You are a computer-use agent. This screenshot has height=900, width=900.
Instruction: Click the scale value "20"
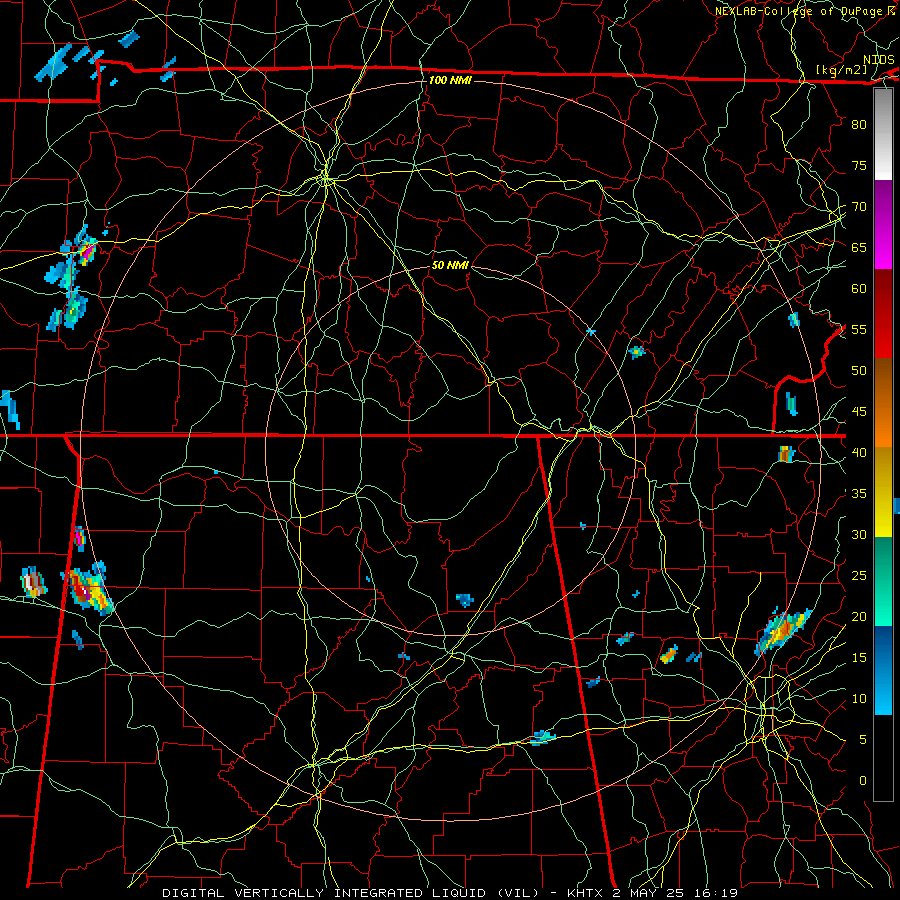click(859, 616)
